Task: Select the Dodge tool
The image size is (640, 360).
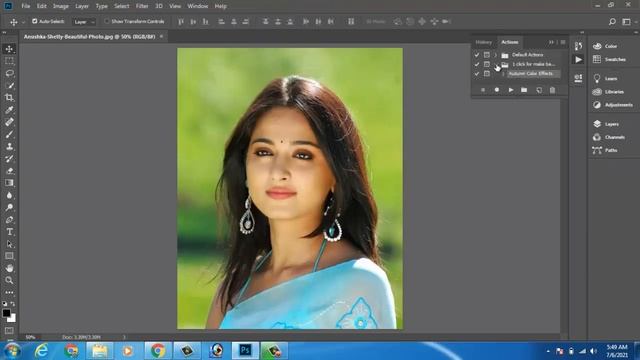Action: 9,207
